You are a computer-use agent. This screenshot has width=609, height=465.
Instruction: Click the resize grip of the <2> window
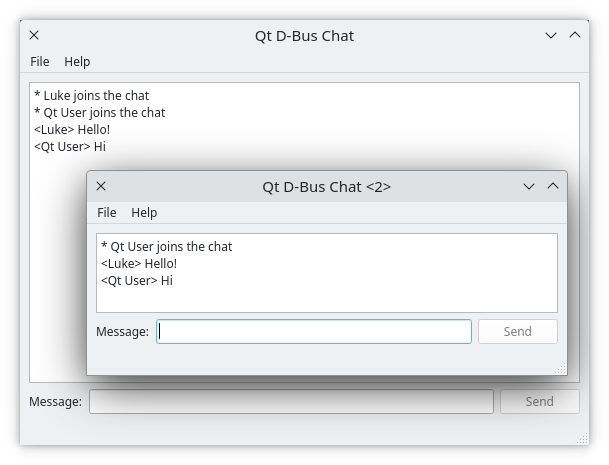[561, 369]
